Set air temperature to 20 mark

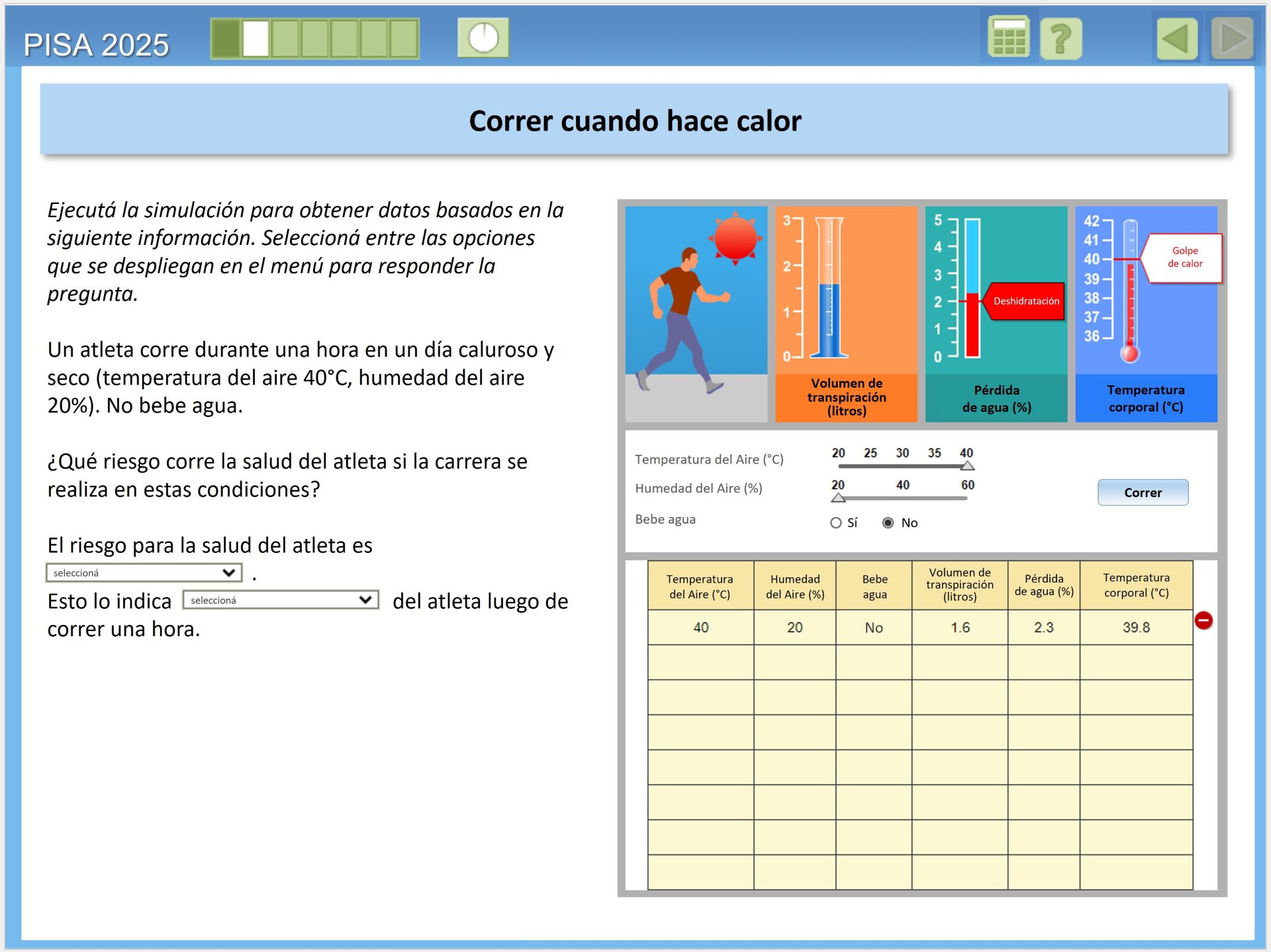[x=839, y=466]
